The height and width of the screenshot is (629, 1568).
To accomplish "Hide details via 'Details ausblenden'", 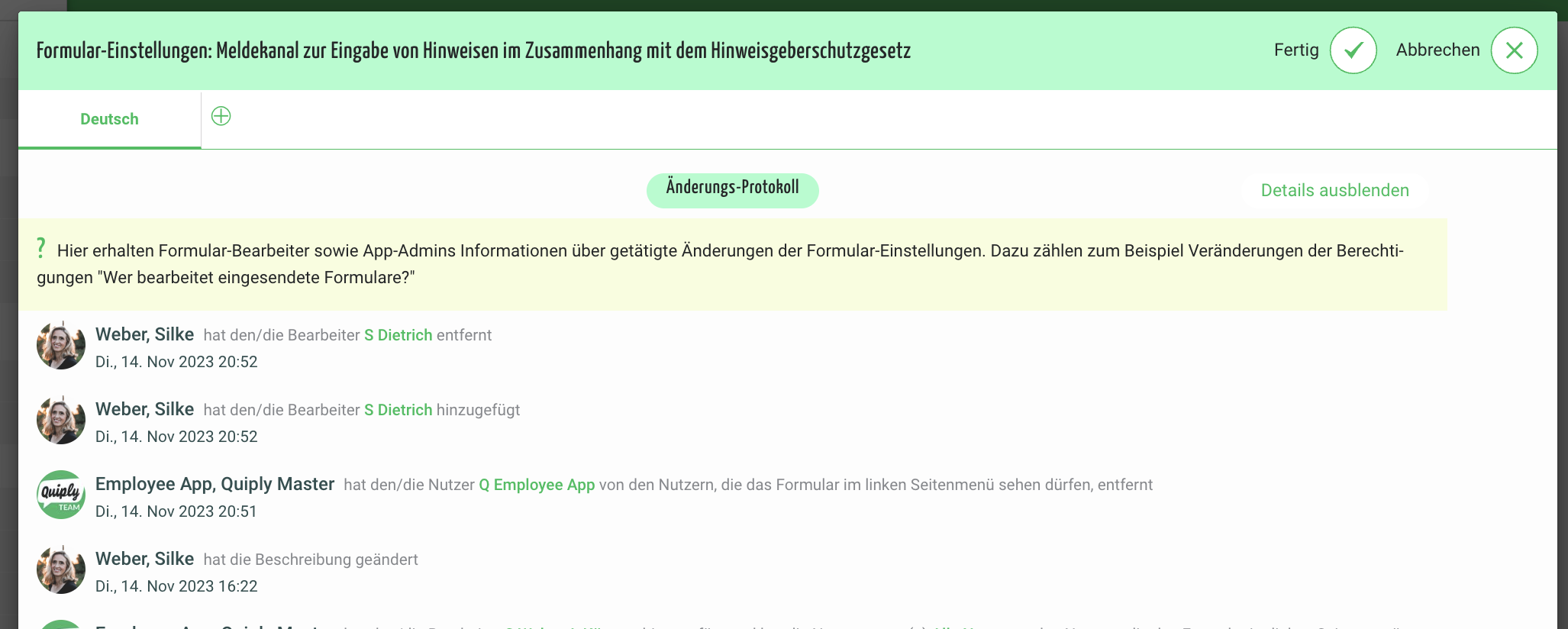I will [1334, 190].
